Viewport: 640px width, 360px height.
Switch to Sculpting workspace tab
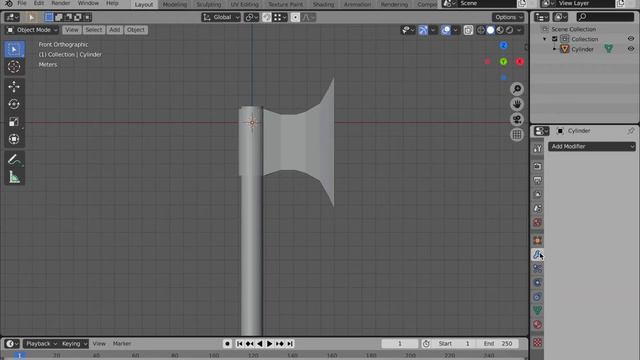pyautogui.click(x=209, y=4)
